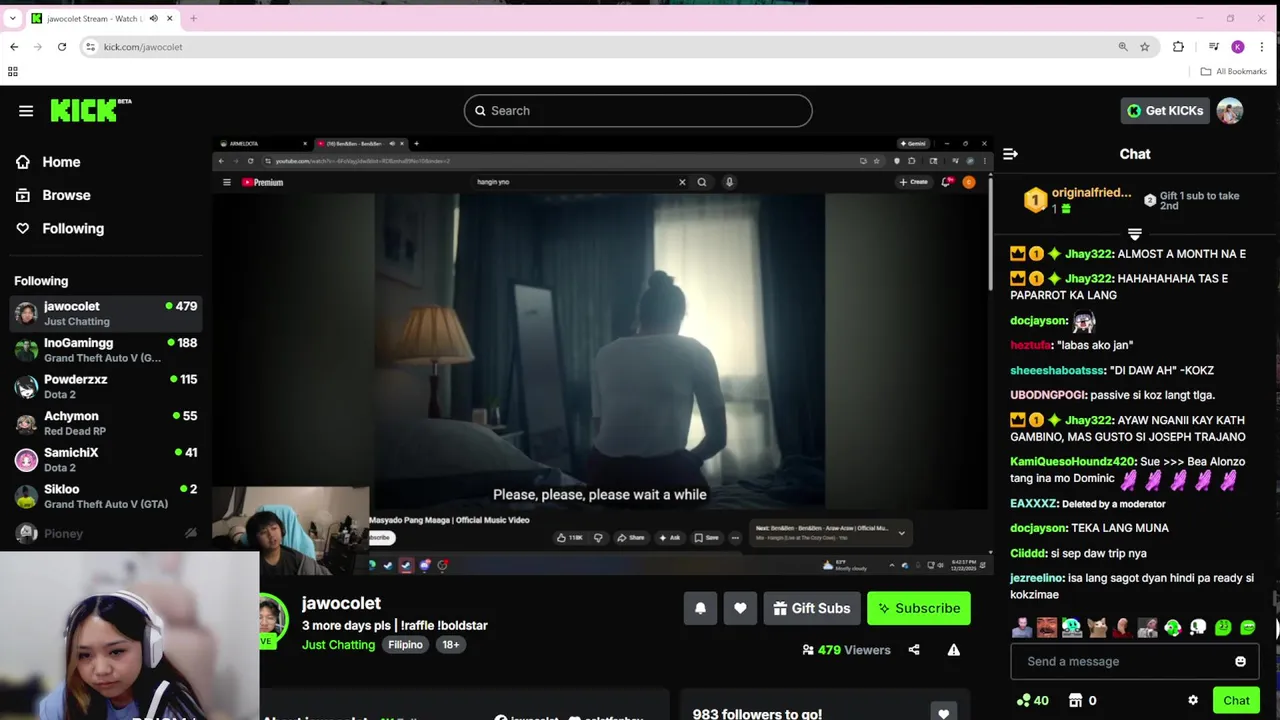This screenshot has height=720, width=1280.
Task: Open the Just Chatting category link
Action: 338,645
